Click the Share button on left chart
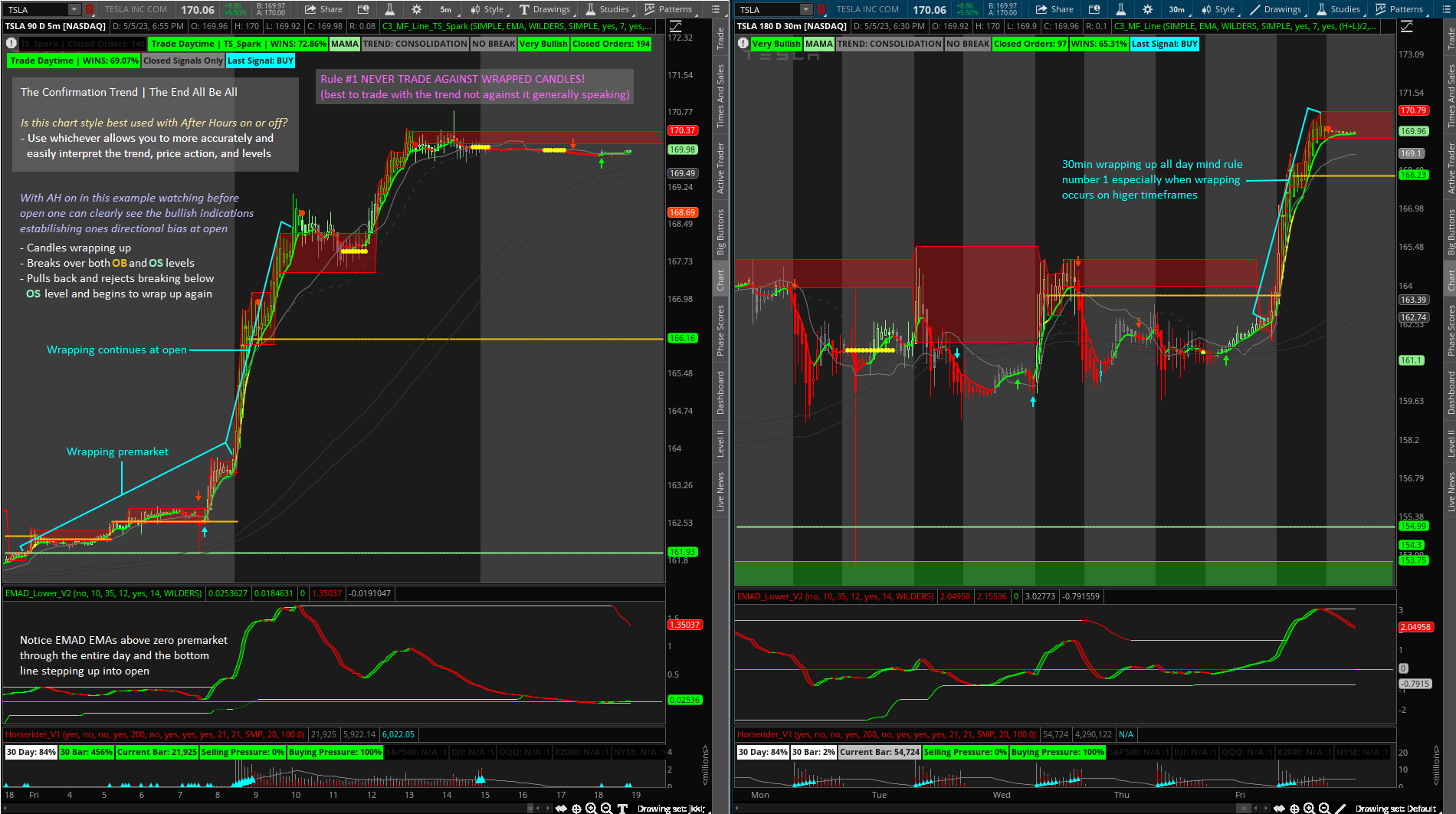This screenshot has width=1456, height=814. point(323,9)
